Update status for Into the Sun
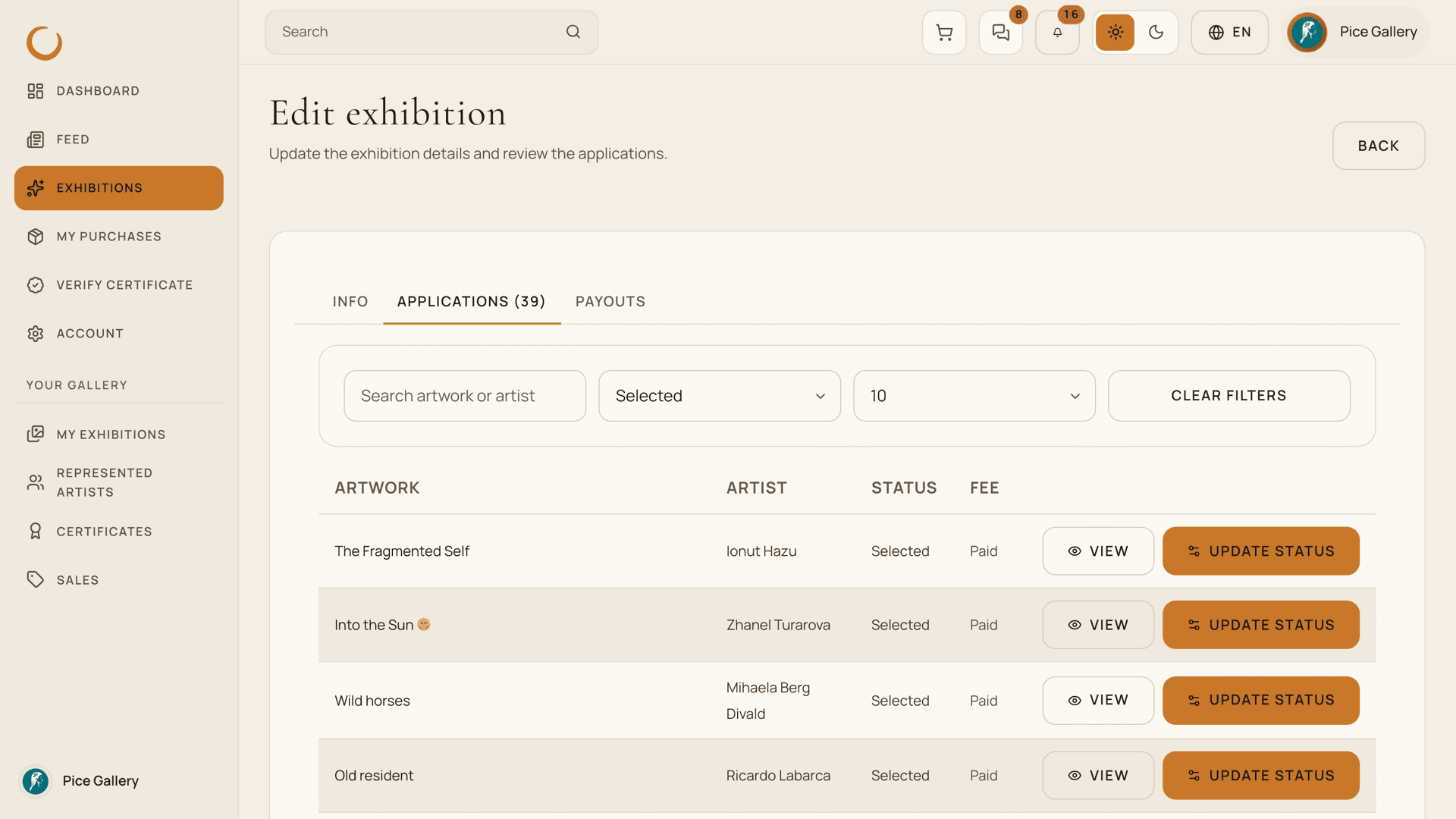This screenshot has width=1456, height=819. [x=1260, y=625]
